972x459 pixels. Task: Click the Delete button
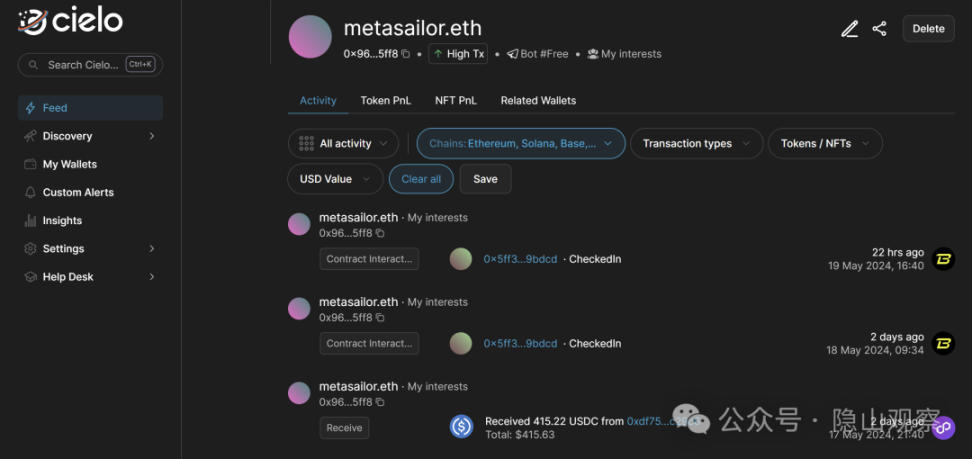tap(928, 29)
